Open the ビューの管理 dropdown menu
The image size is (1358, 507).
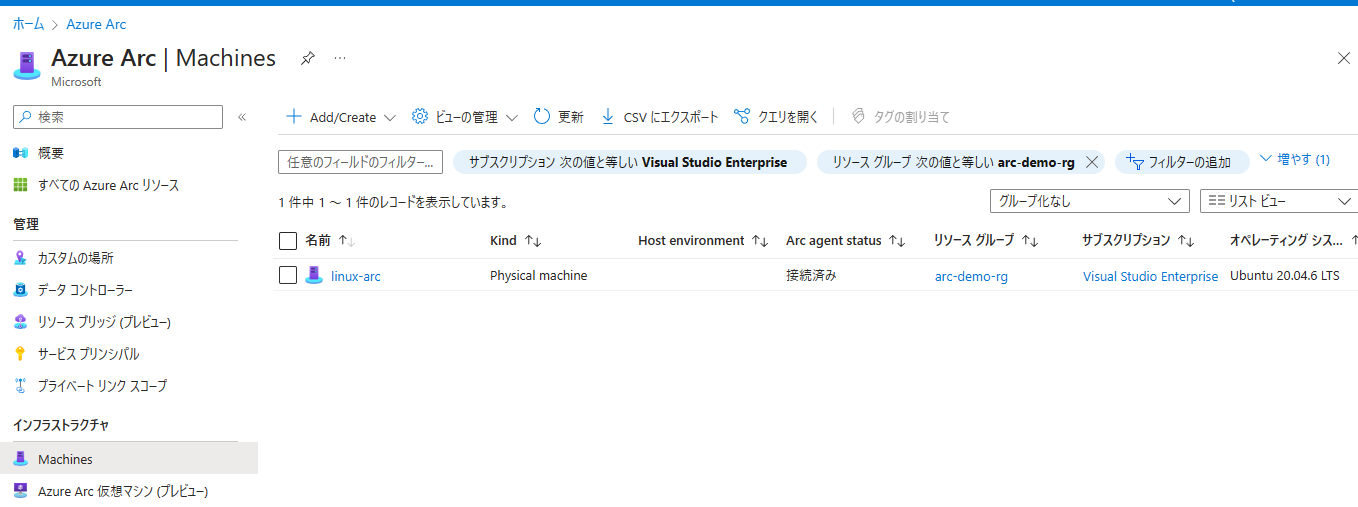[511, 118]
